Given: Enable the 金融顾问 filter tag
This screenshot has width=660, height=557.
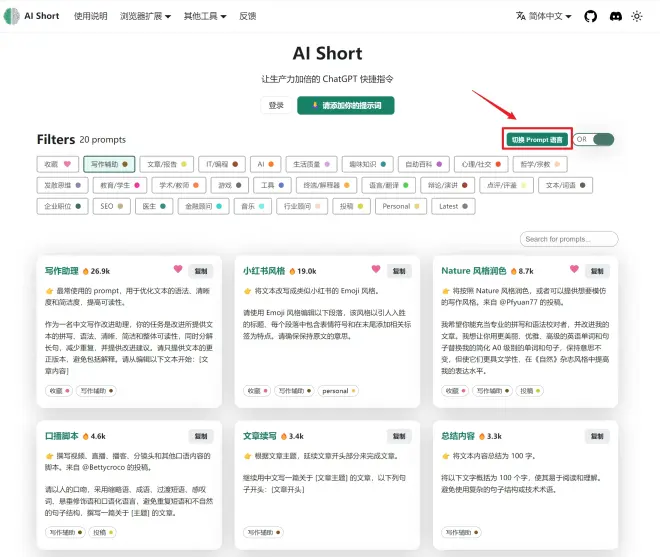Looking at the screenshot, I should click(203, 206).
